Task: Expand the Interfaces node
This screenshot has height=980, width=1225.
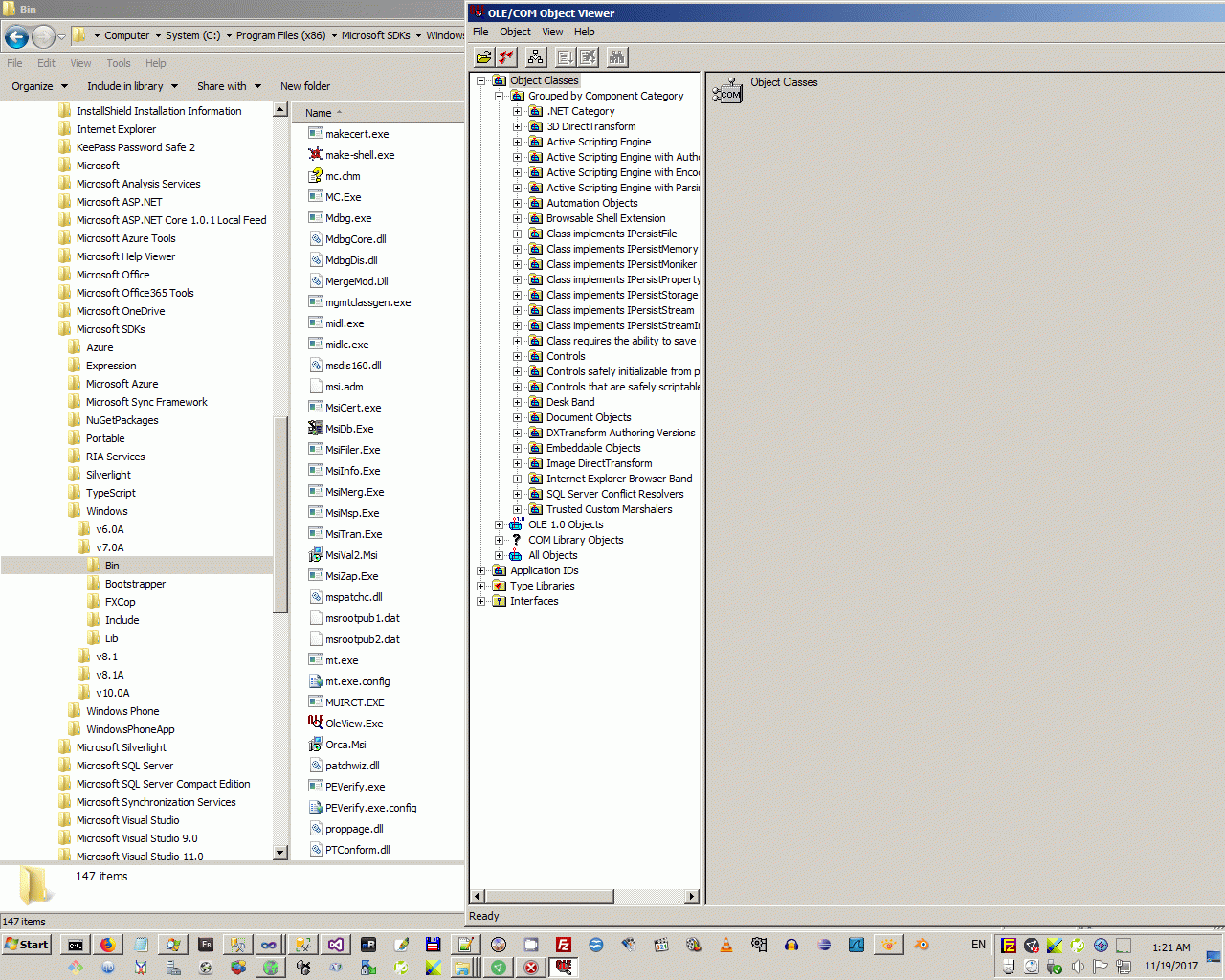Action: 481,601
